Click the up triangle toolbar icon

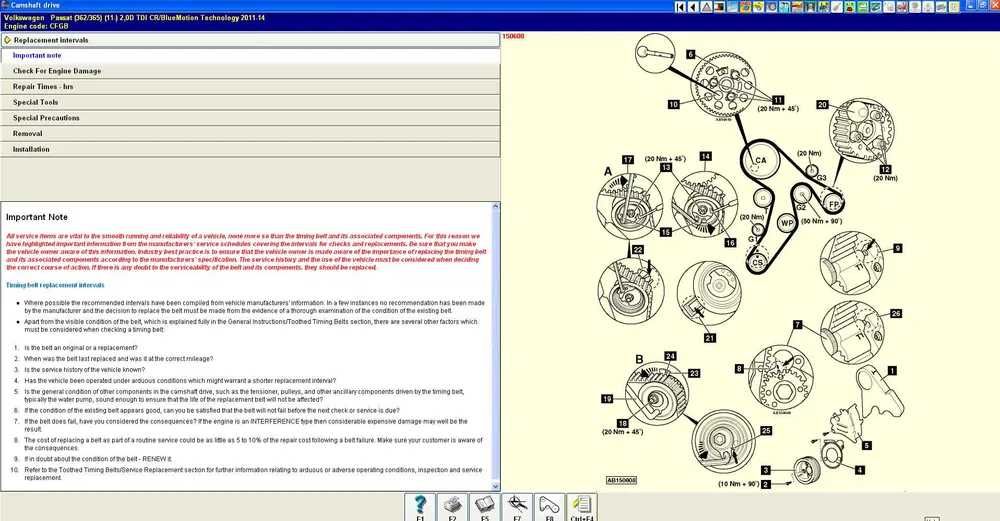707,7
